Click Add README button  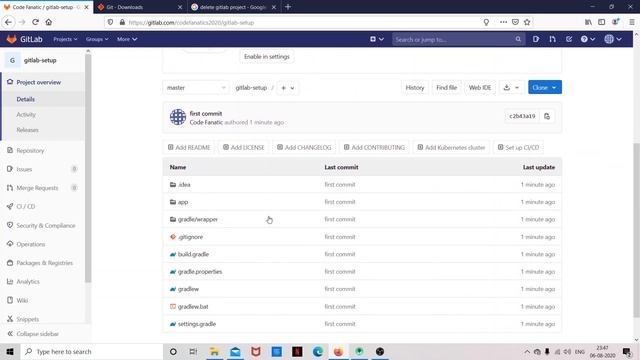pos(189,147)
